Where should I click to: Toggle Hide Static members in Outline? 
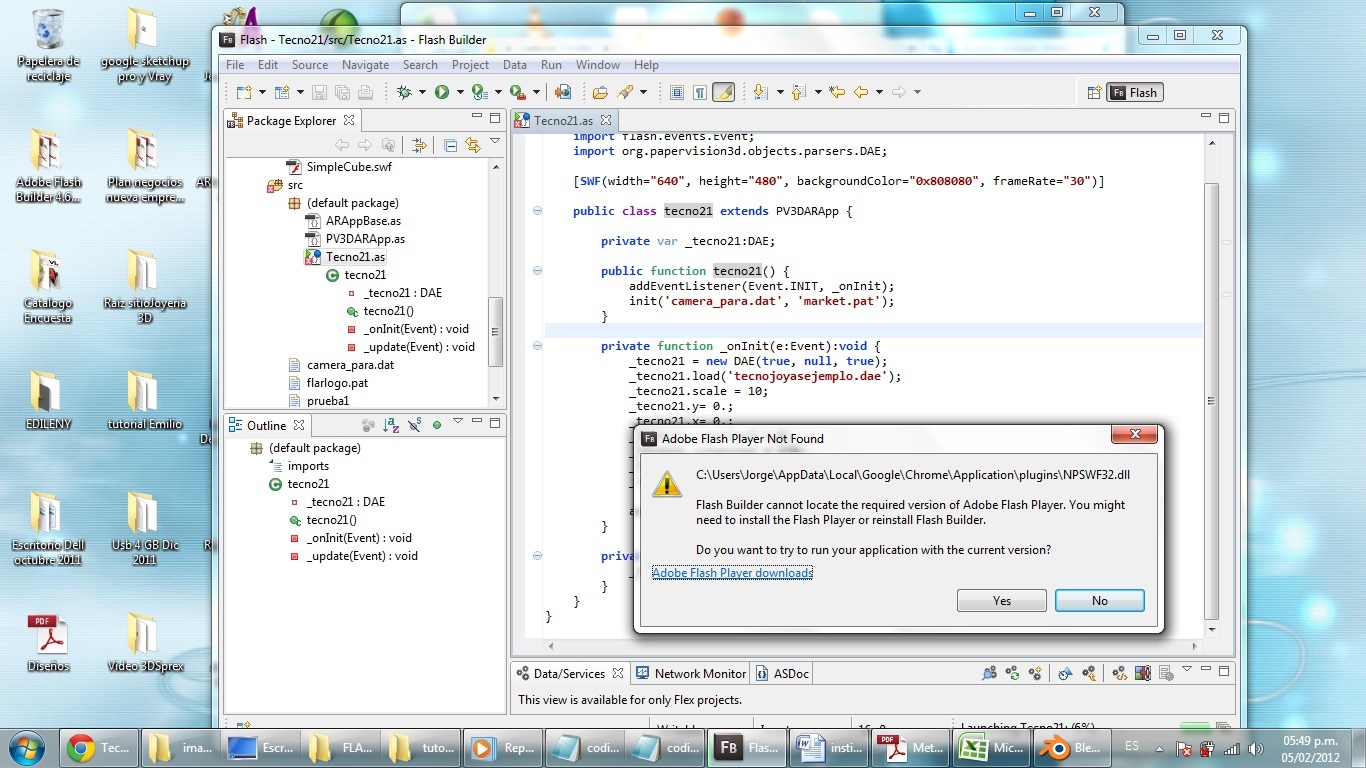[x=415, y=425]
